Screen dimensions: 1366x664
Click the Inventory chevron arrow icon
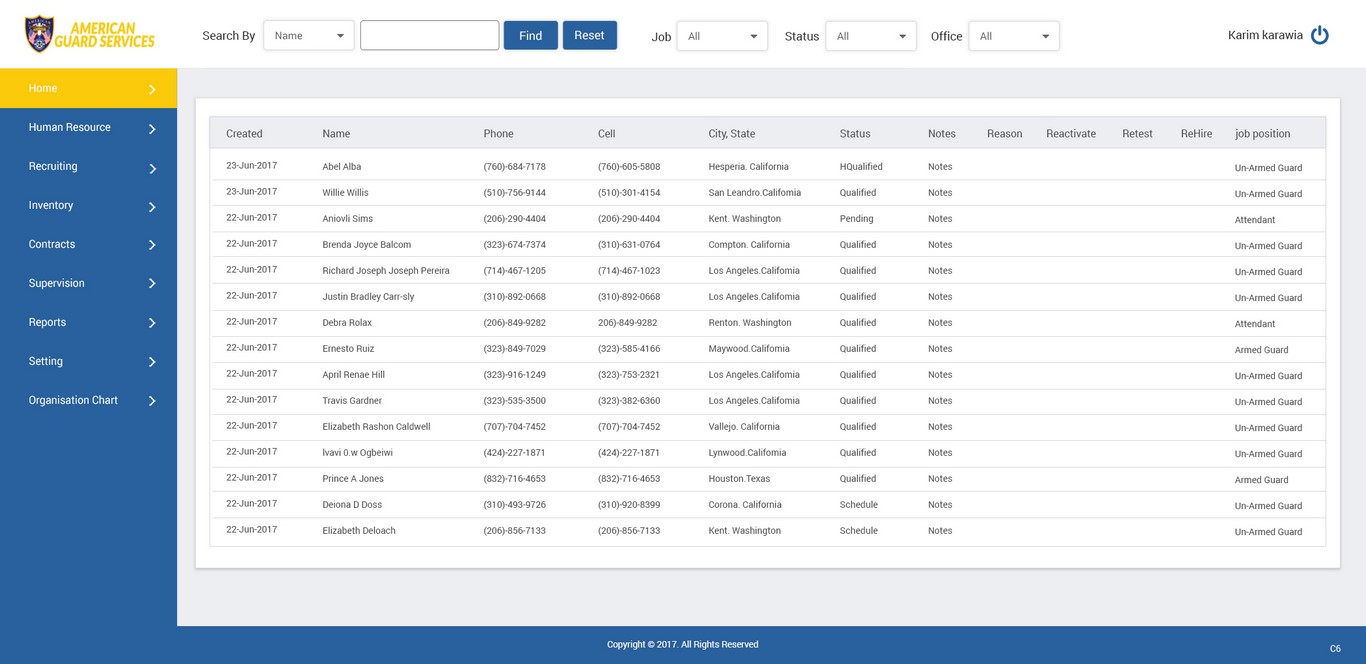tap(152, 207)
